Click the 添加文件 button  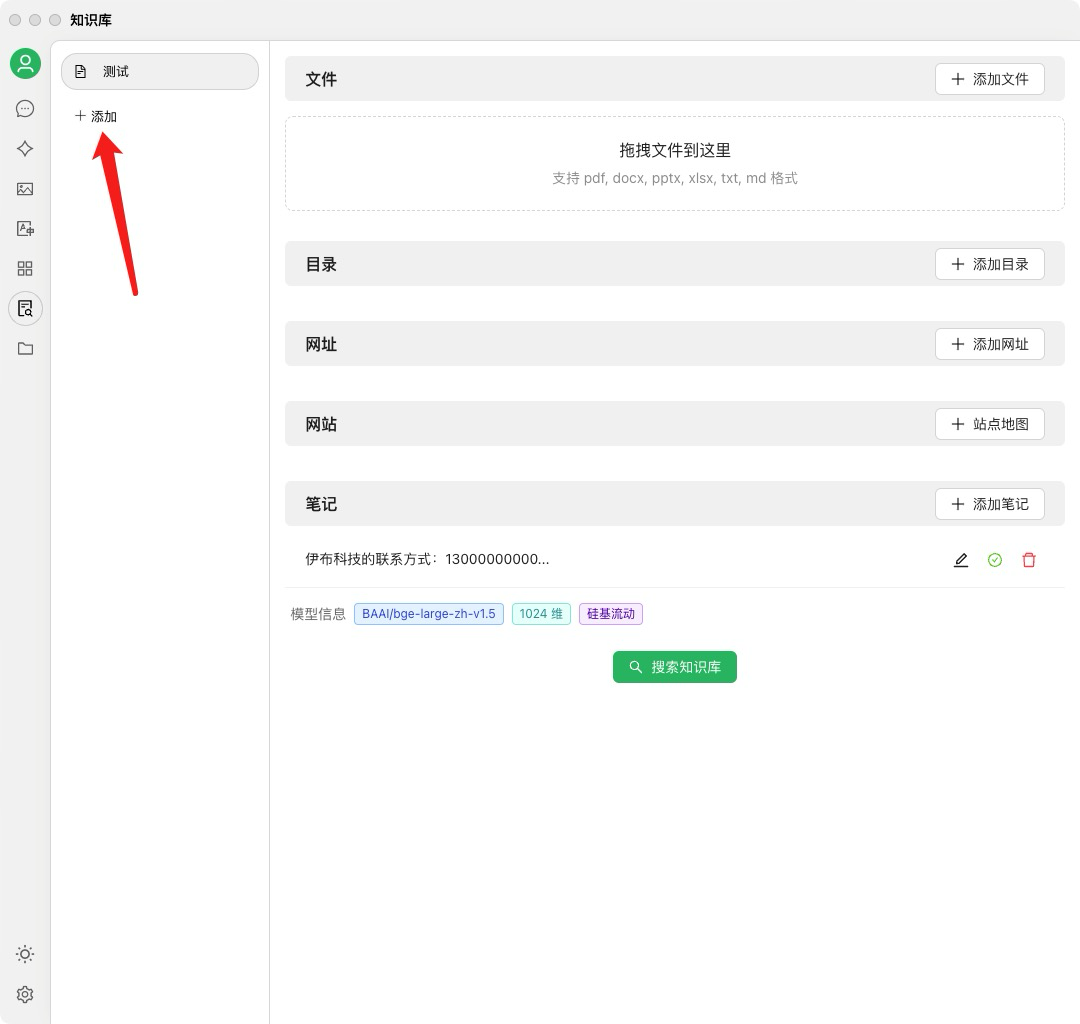click(990, 79)
